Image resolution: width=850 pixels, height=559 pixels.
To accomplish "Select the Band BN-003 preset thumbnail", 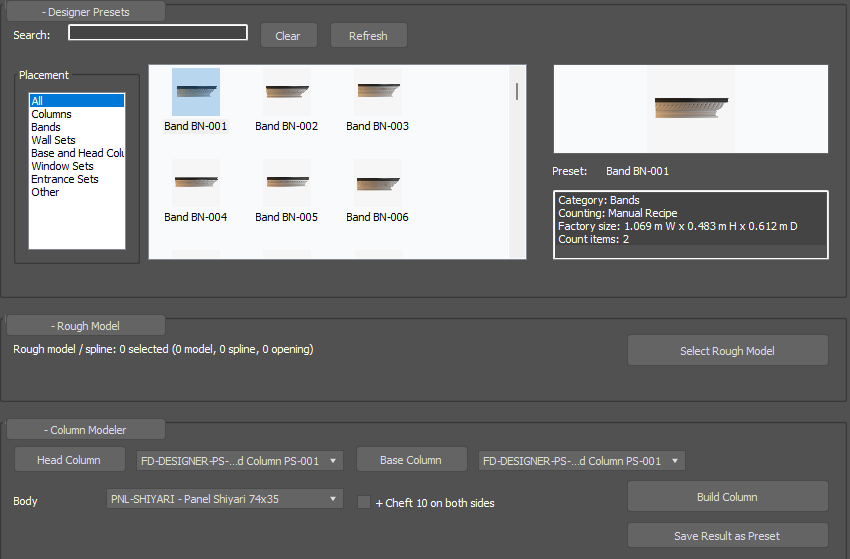I will tap(378, 92).
